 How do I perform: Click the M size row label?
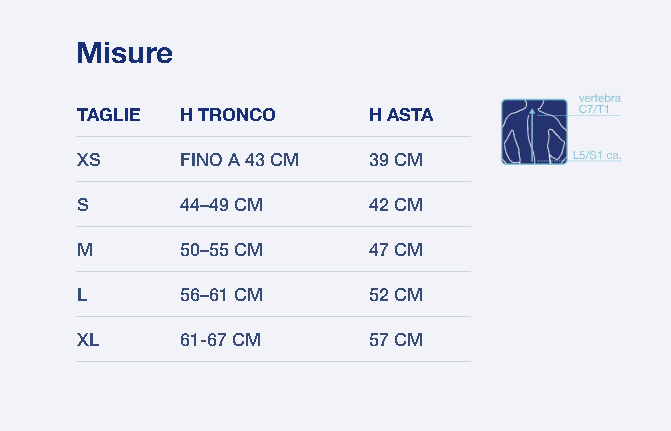tap(85, 250)
